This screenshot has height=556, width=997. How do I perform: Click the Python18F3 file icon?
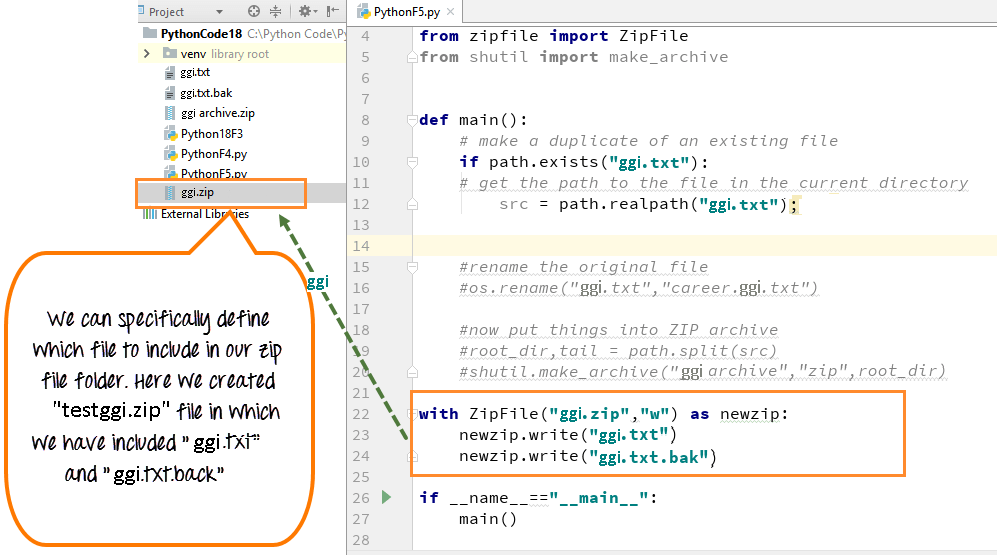click(172, 134)
